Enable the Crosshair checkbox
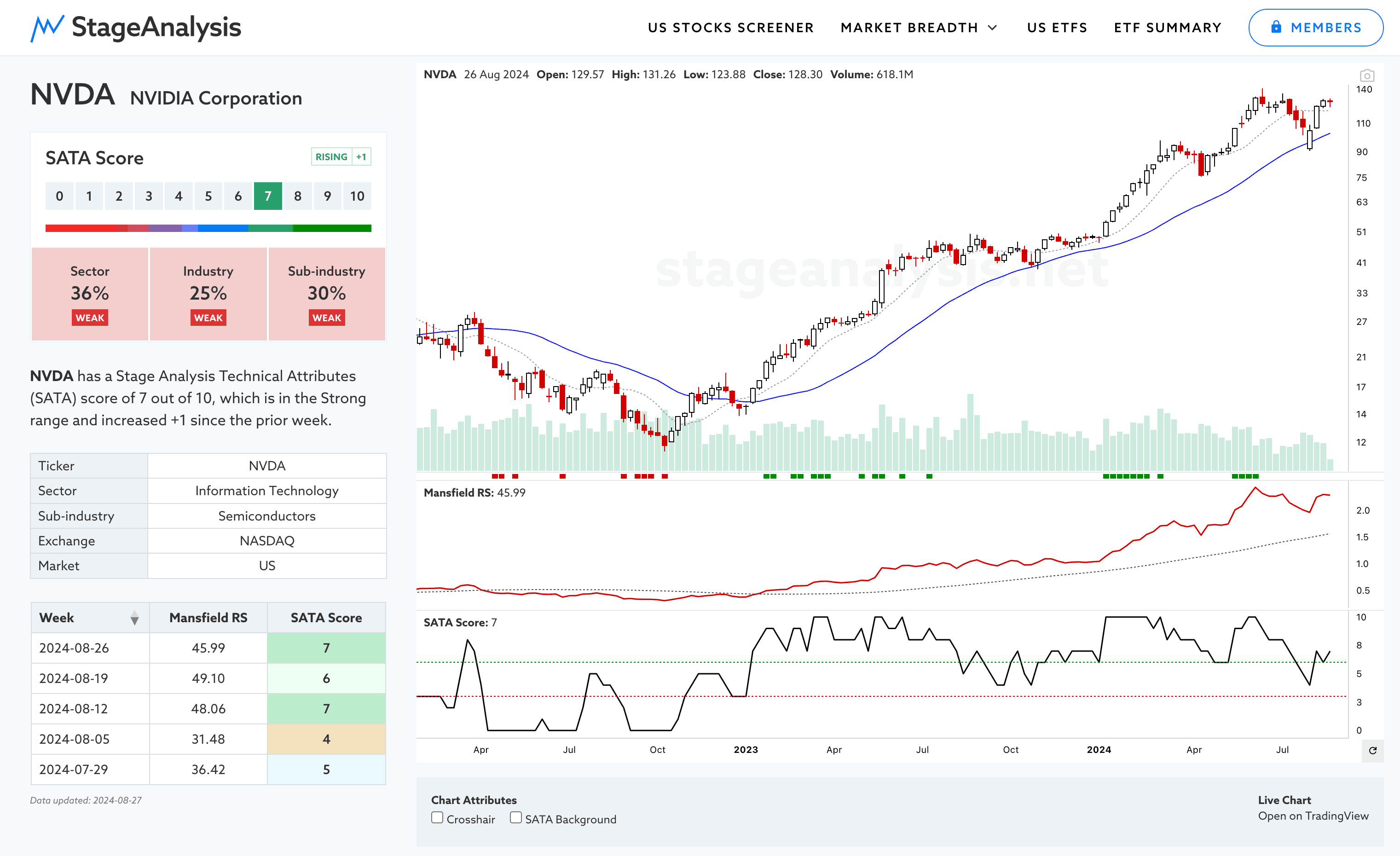 coord(437,817)
